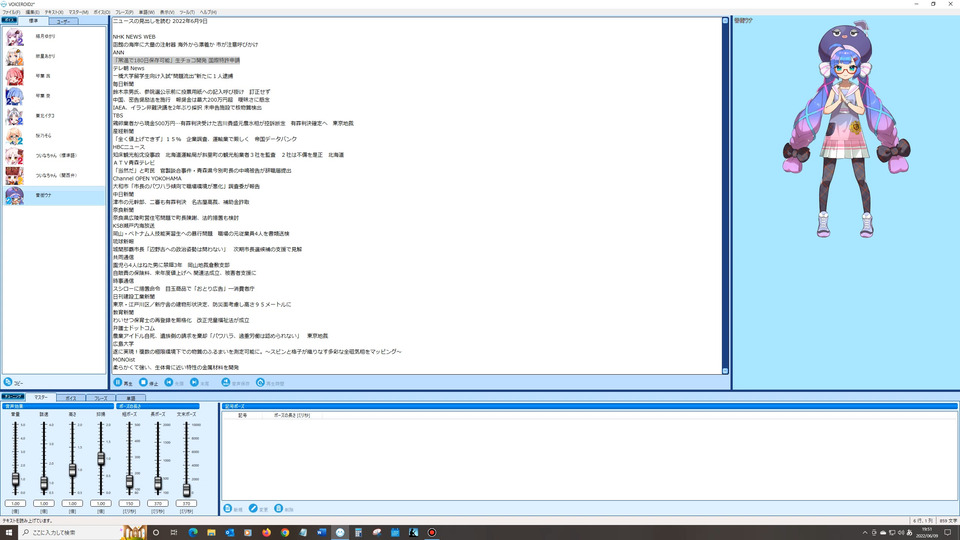Screen dimensions: 960x540
Task: Click the ポーズの長さ column header
Action: tap(292, 415)
